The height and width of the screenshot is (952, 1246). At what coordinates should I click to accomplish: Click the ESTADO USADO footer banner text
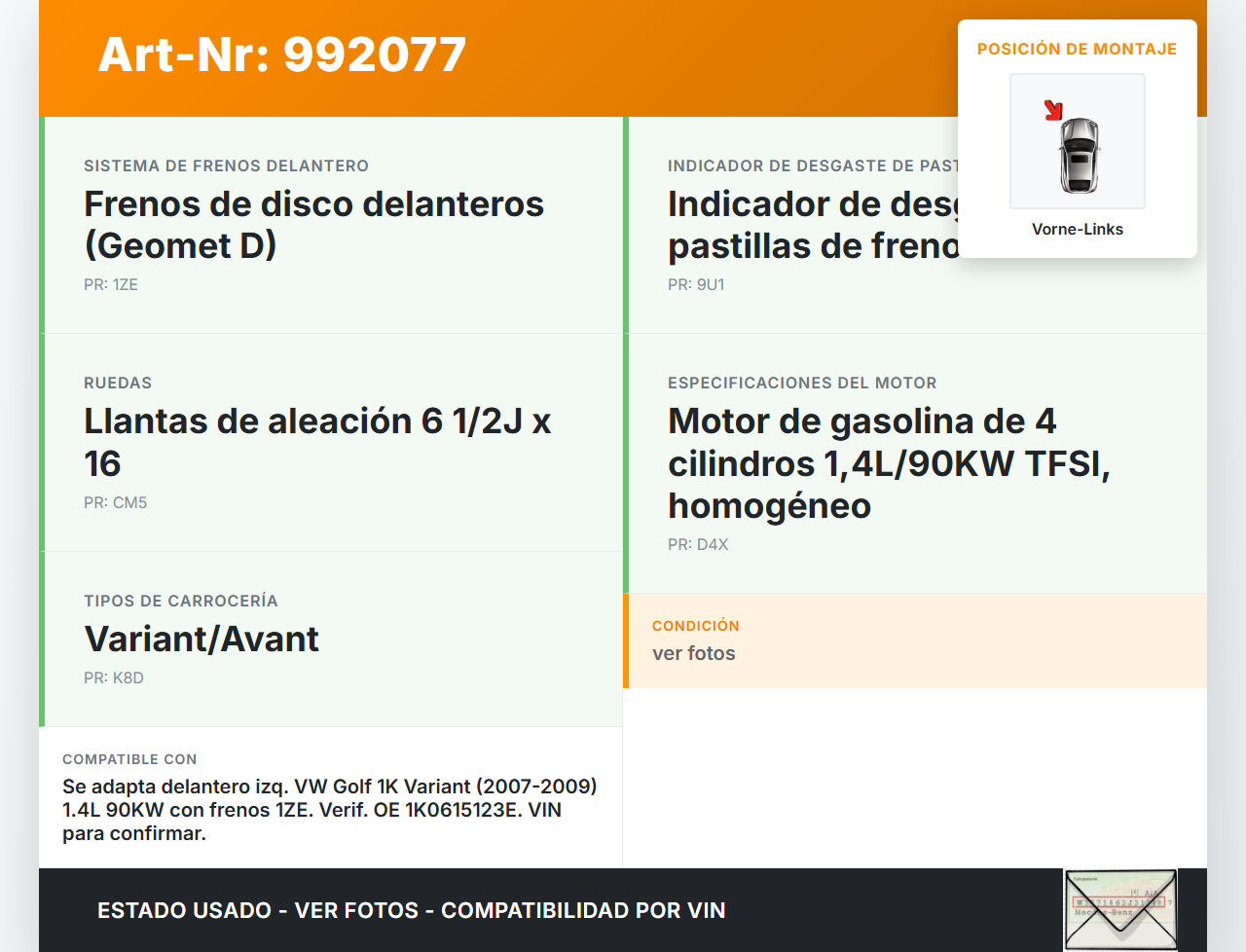pos(411,910)
